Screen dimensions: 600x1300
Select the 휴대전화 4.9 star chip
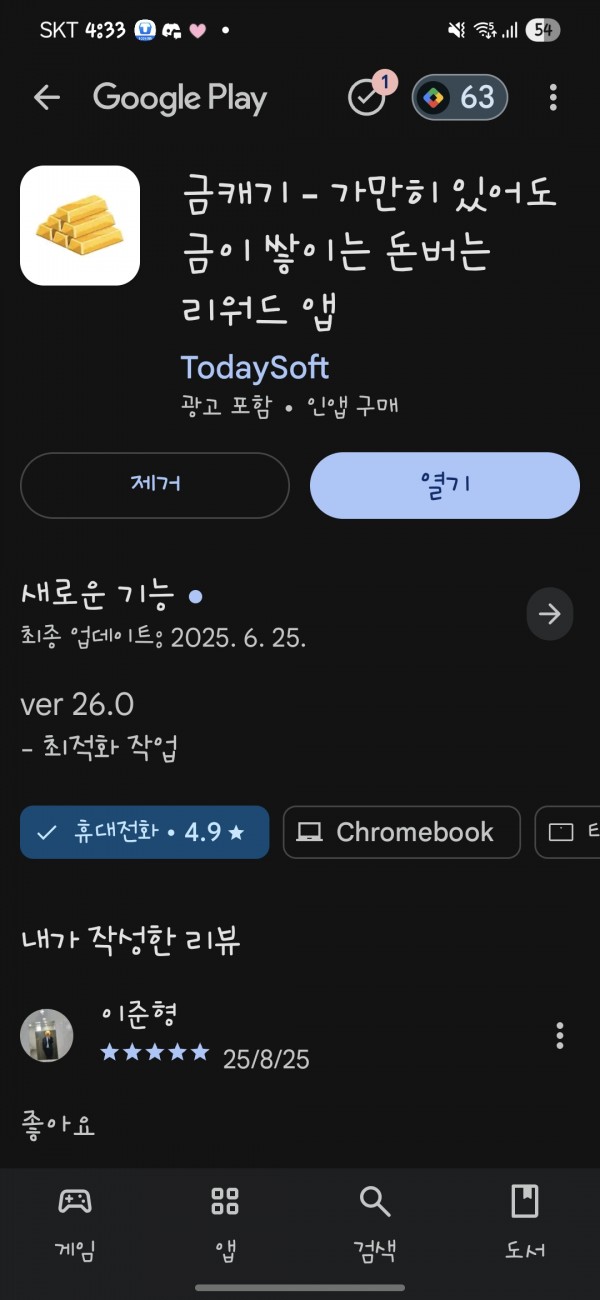(x=145, y=832)
